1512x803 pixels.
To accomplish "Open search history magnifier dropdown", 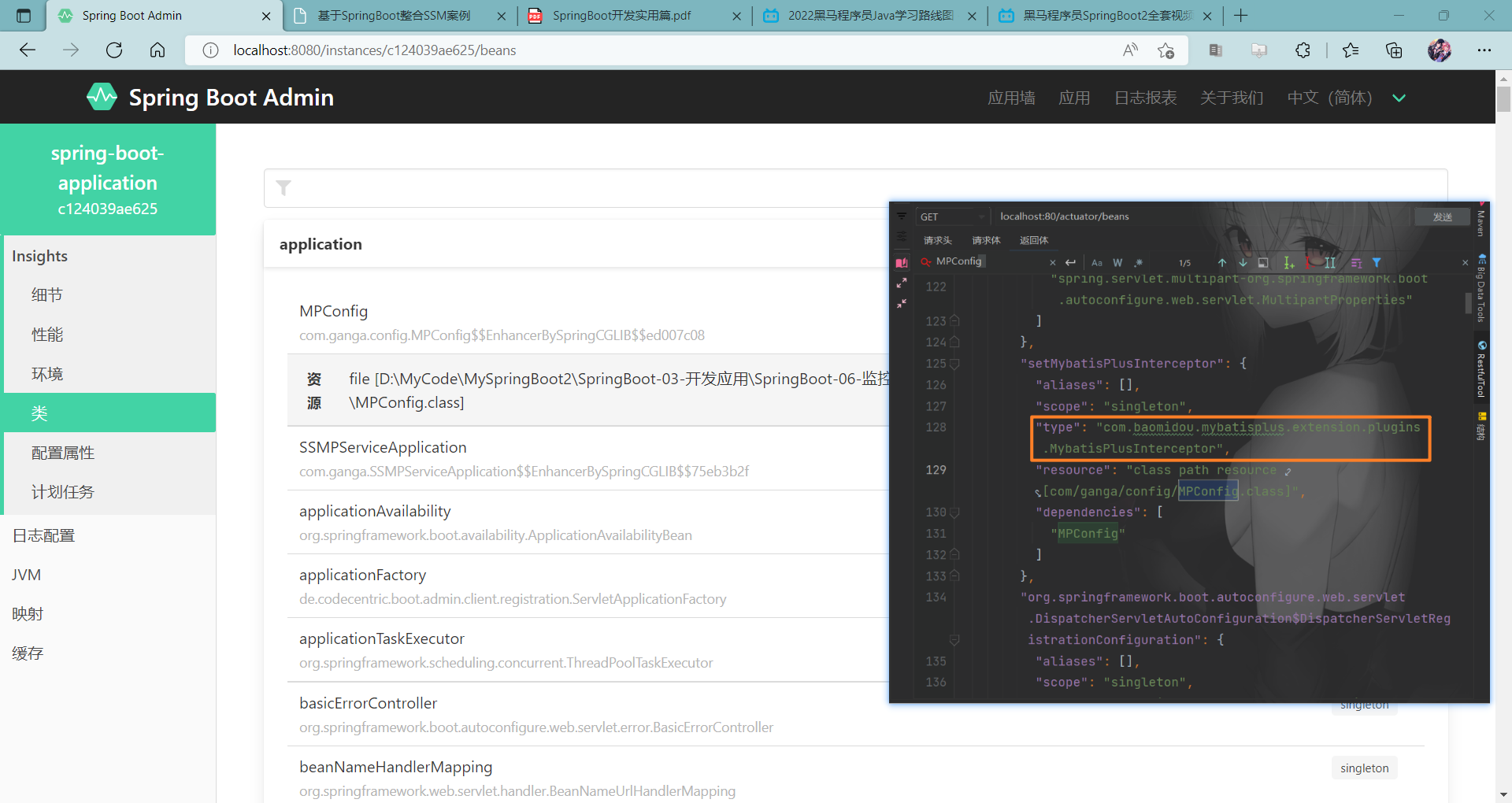I will coord(926,262).
